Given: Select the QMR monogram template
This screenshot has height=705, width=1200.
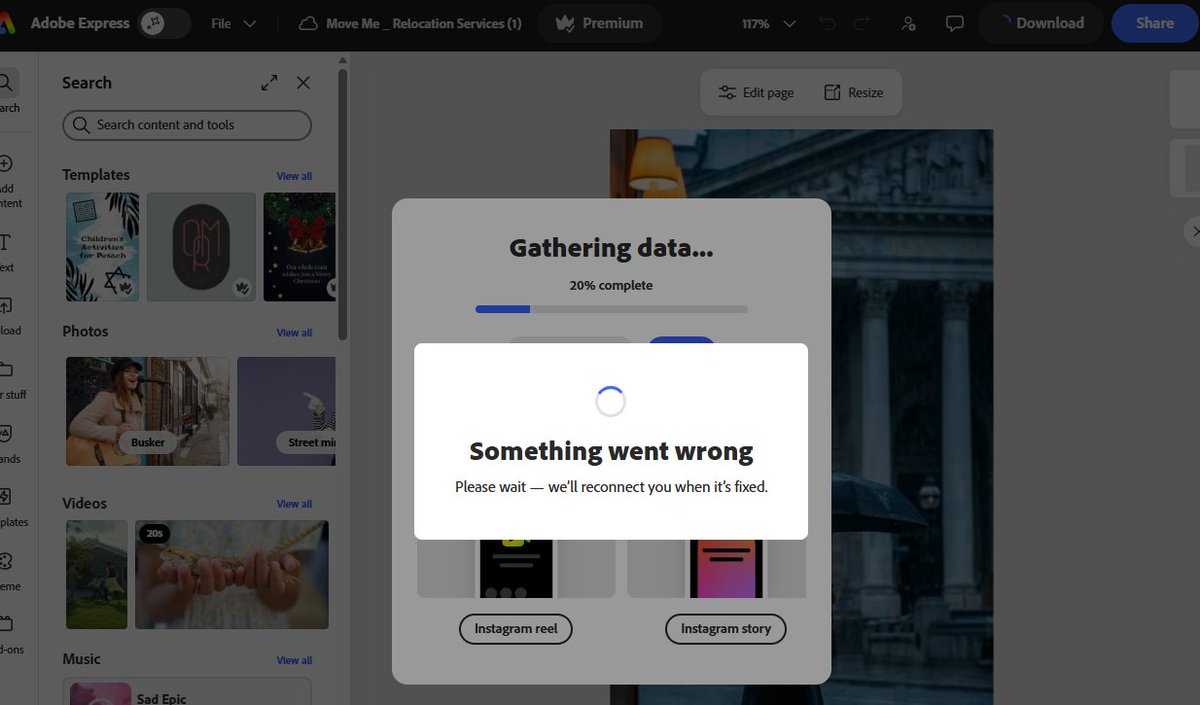Looking at the screenshot, I should pyautogui.click(x=201, y=247).
